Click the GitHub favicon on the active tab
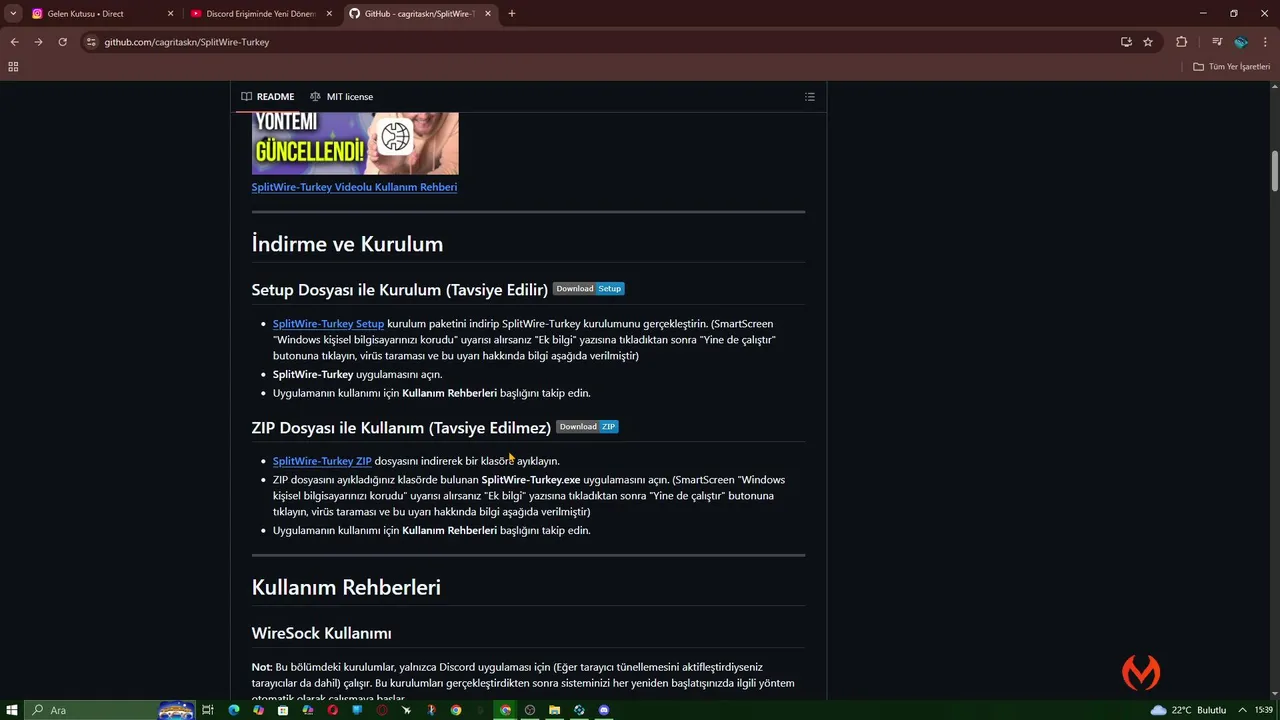The width and height of the screenshot is (1280, 720). coord(355,14)
